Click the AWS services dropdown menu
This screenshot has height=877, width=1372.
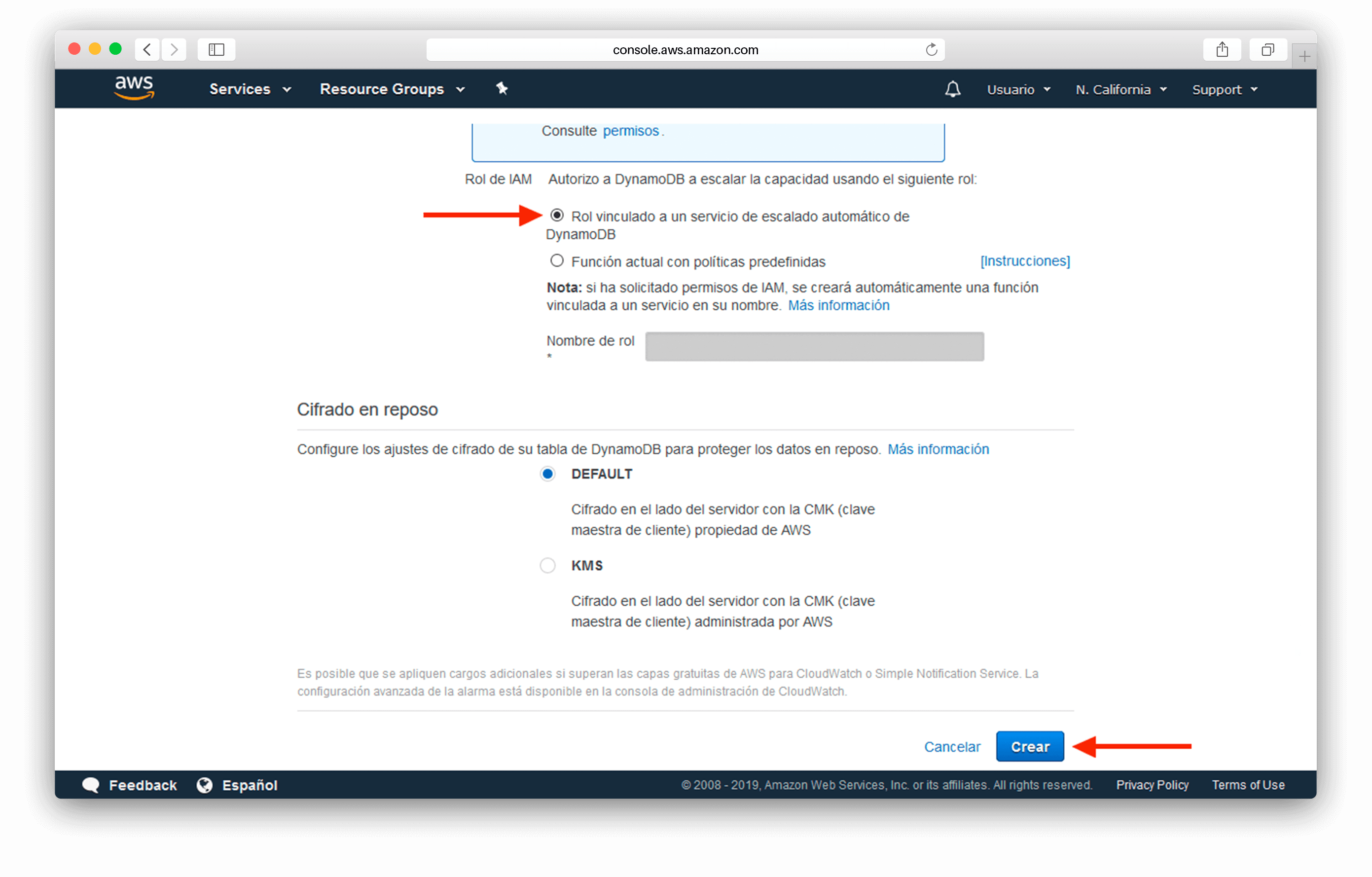coord(246,88)
